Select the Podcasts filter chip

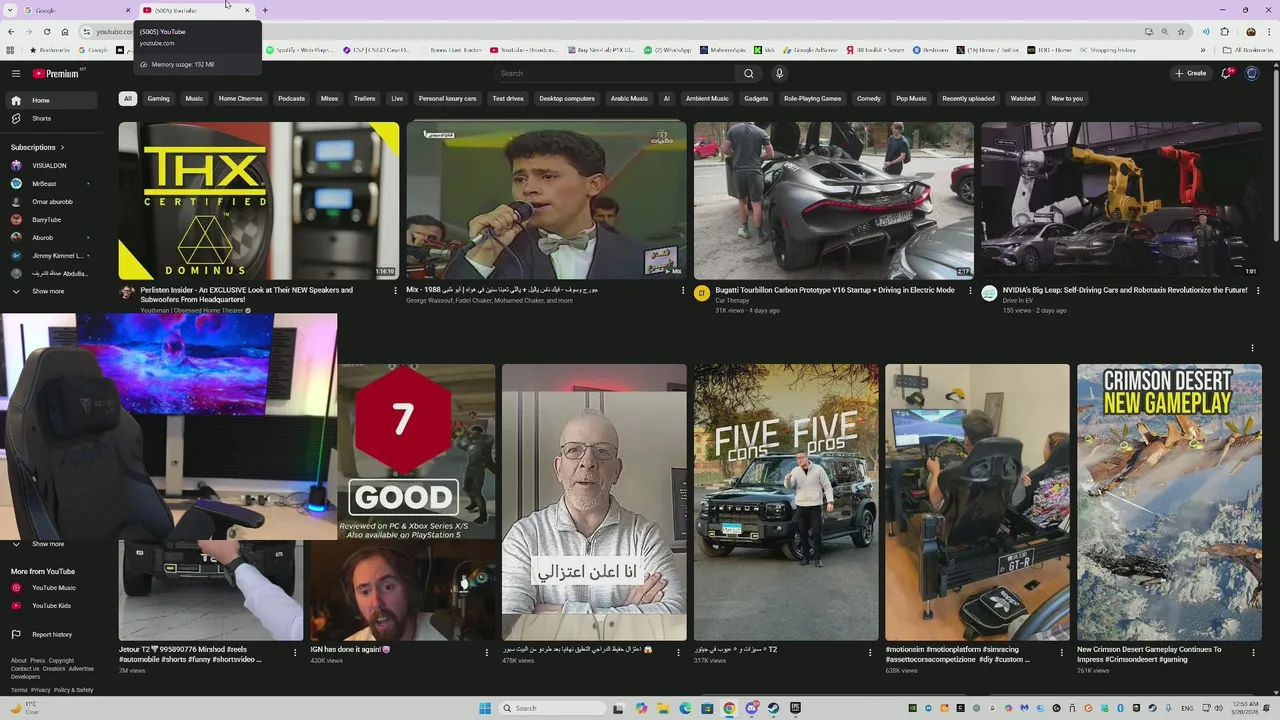tap(291, 99)
